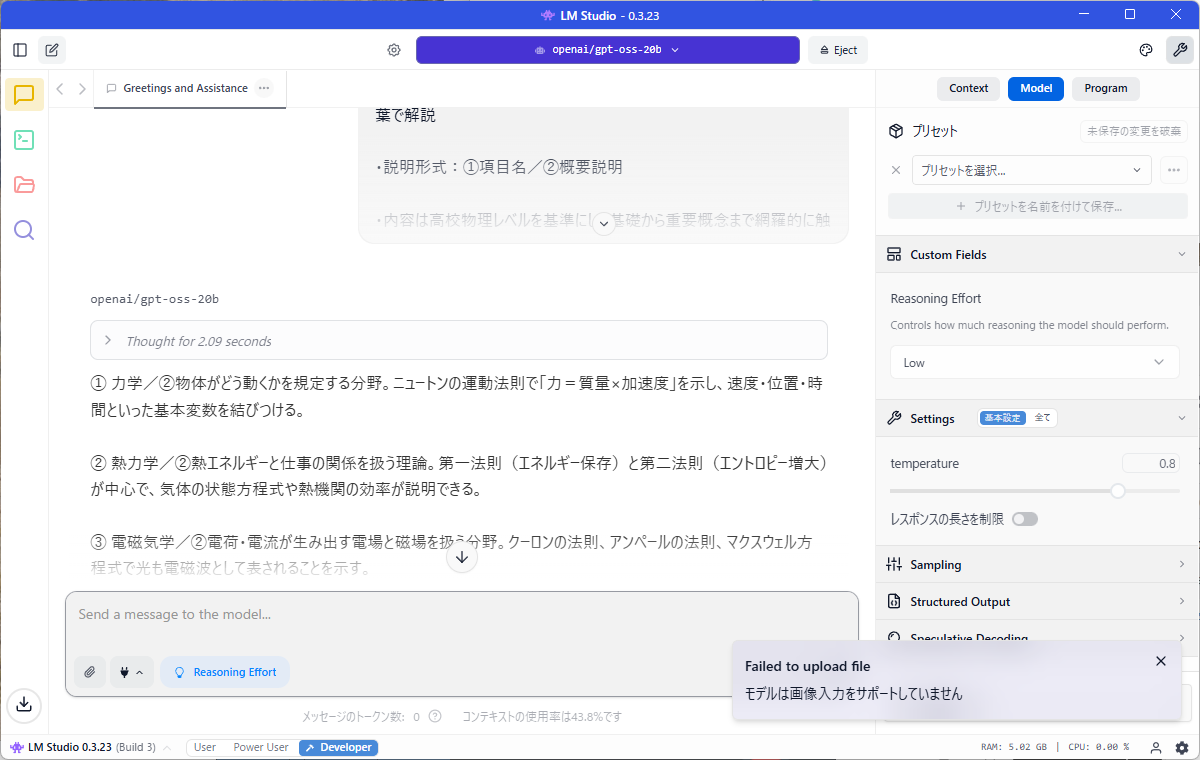Start a new chat with the pencil icon
This screenshot has height=760, width=1200.
tap(51, 49)
